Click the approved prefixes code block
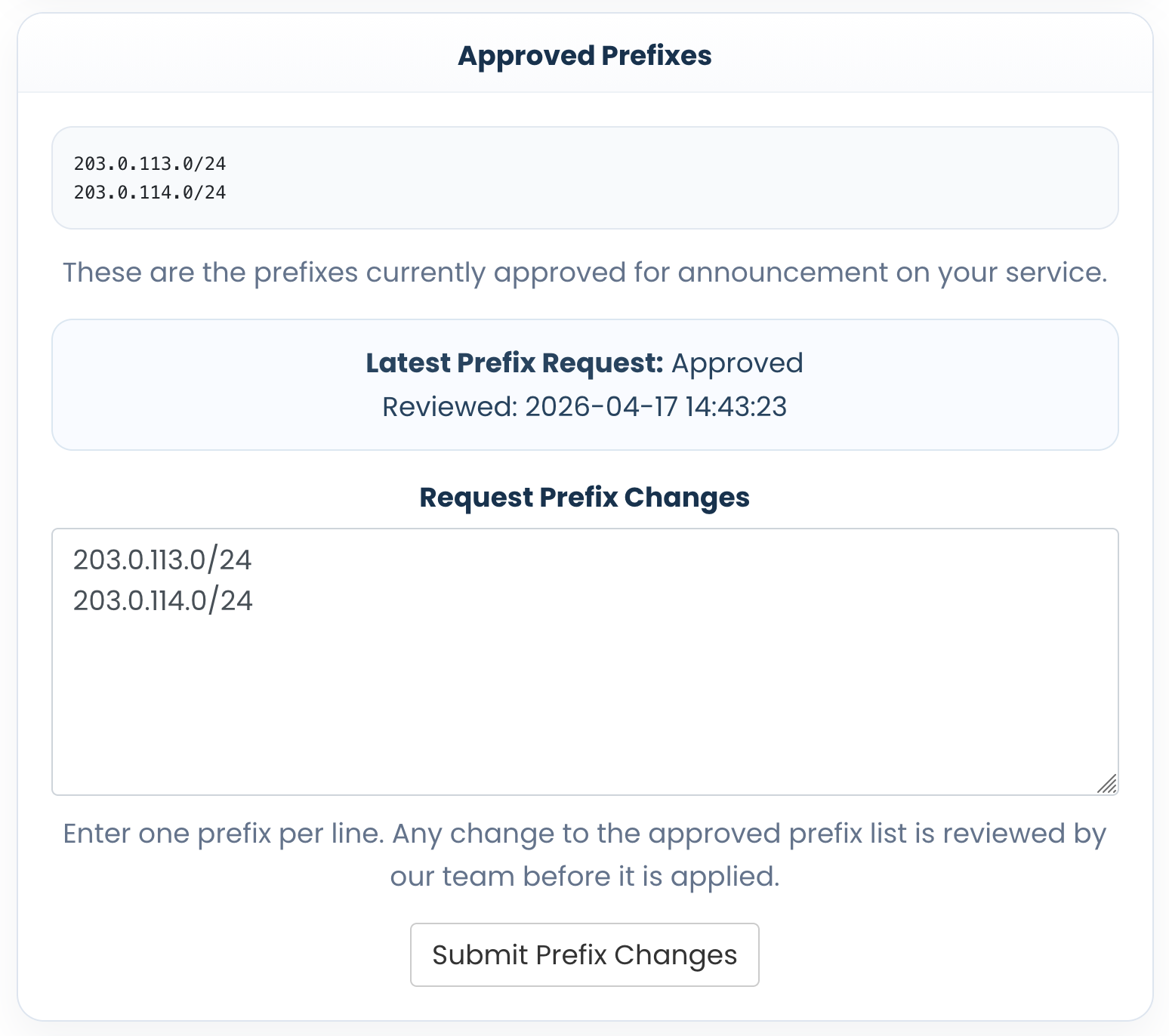The width and height of the screenshot is (1169, 1036). [x=584, y=177]
